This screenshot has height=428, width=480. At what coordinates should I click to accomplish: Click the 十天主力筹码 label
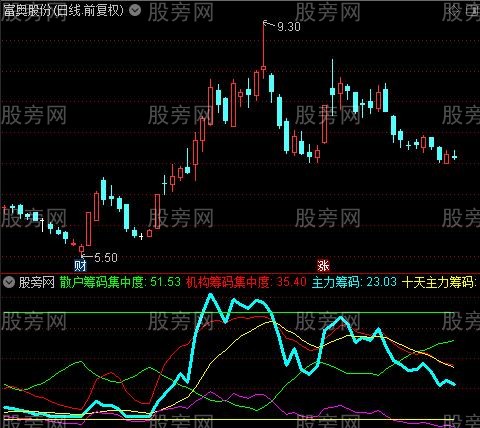(x=439, y=283)
